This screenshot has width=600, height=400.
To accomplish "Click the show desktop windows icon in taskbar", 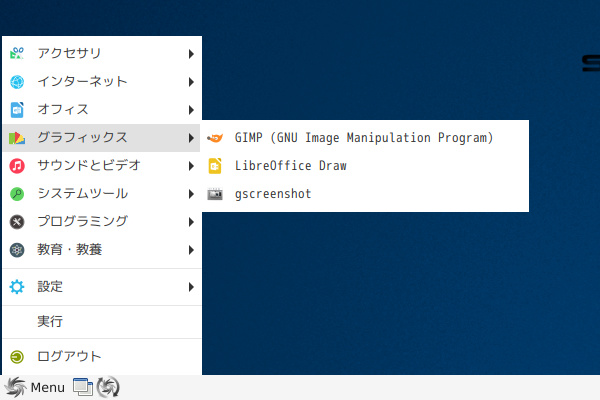I will [x=83, y=387].
